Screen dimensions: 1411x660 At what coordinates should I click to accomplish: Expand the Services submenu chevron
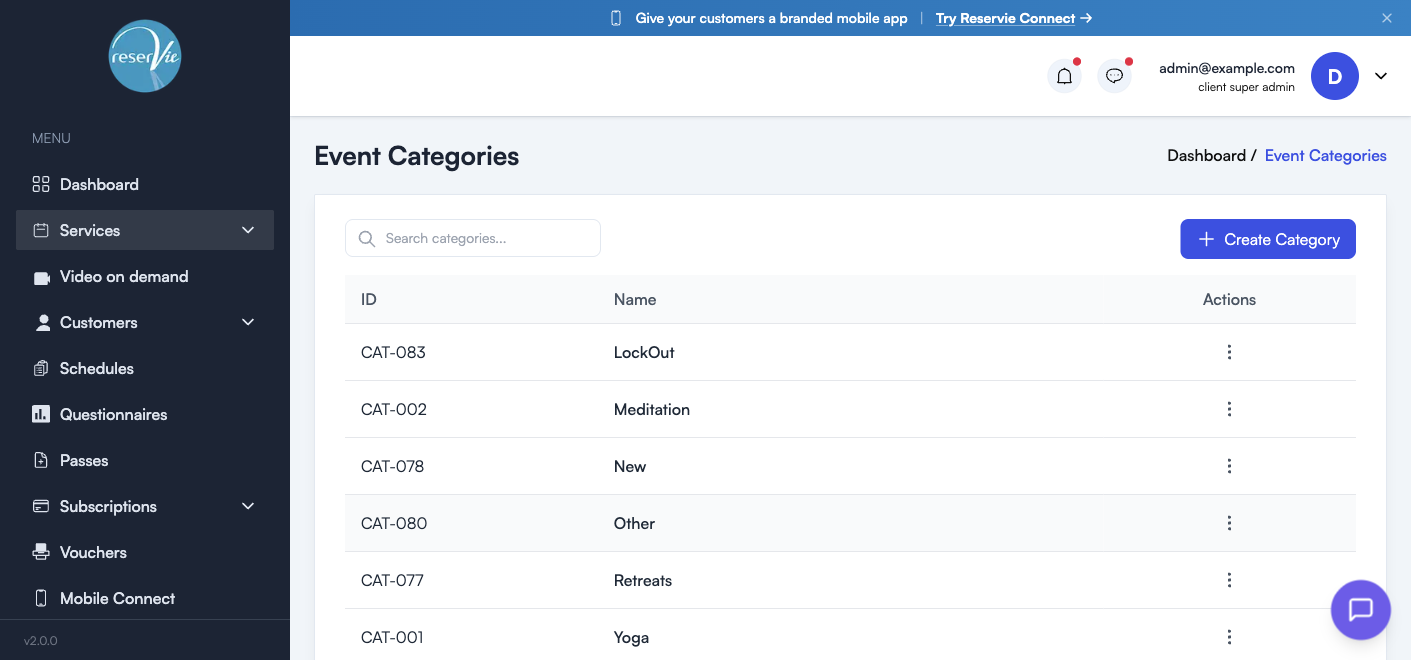point(248,230)
